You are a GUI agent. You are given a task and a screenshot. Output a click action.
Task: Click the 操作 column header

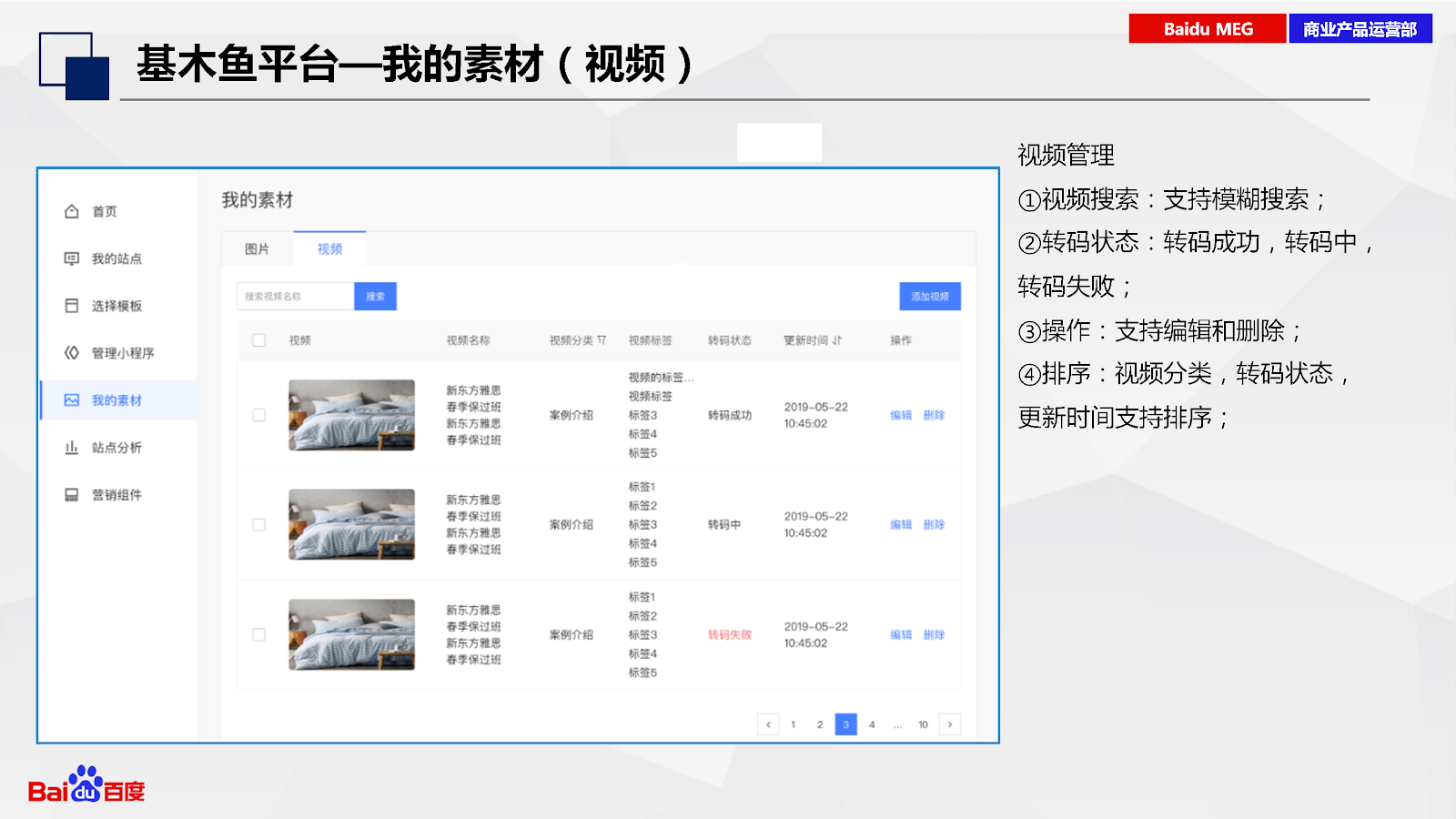(x=901, y=340)
